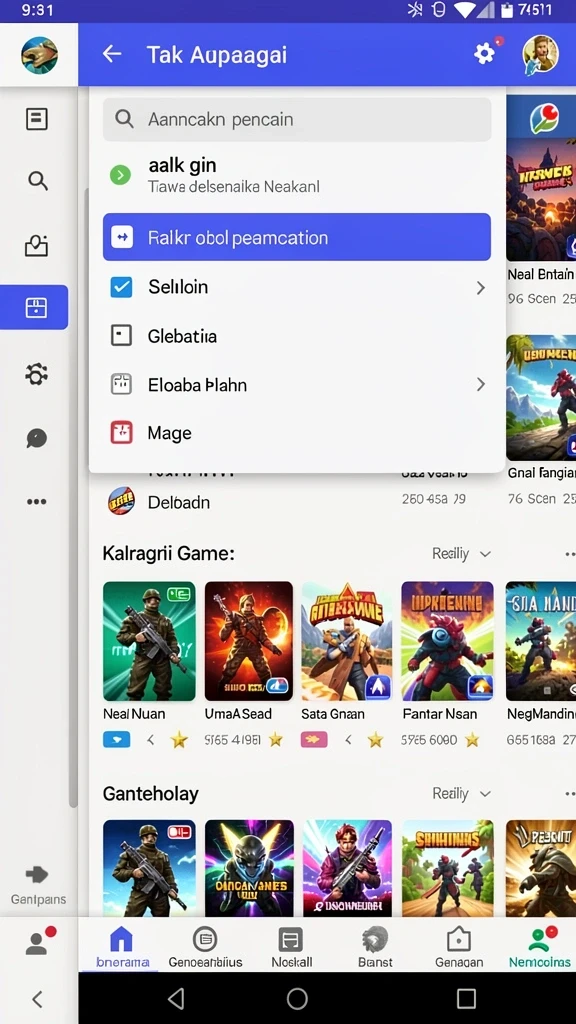This screenshot has width=576, height=1024.
Task: Click the Kalragrii Game: section heading
Action: 168,554
